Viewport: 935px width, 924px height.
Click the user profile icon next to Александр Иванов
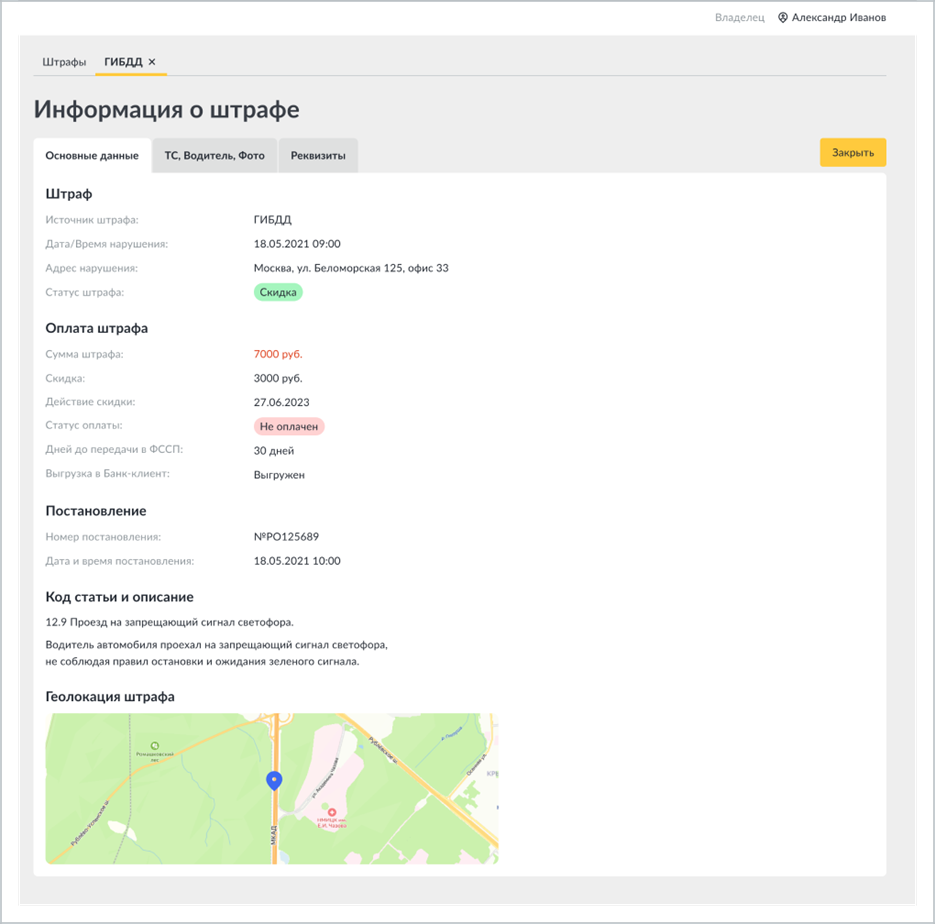[x=782, y=17]
